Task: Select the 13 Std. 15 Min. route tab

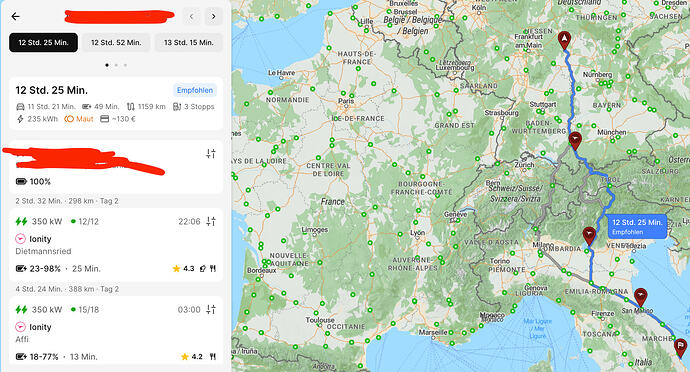Action: pos(189,43)
